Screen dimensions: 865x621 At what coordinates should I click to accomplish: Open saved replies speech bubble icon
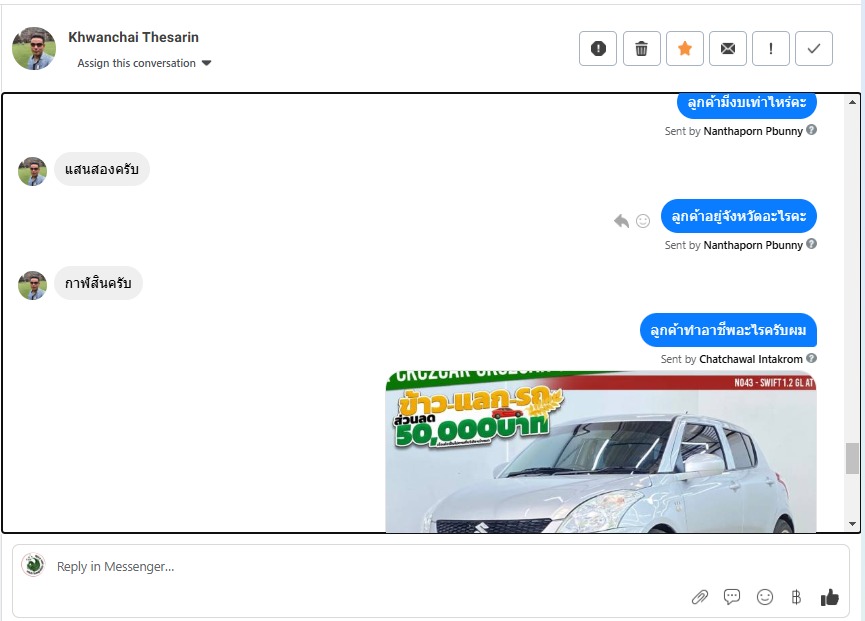tap(731, 597)
